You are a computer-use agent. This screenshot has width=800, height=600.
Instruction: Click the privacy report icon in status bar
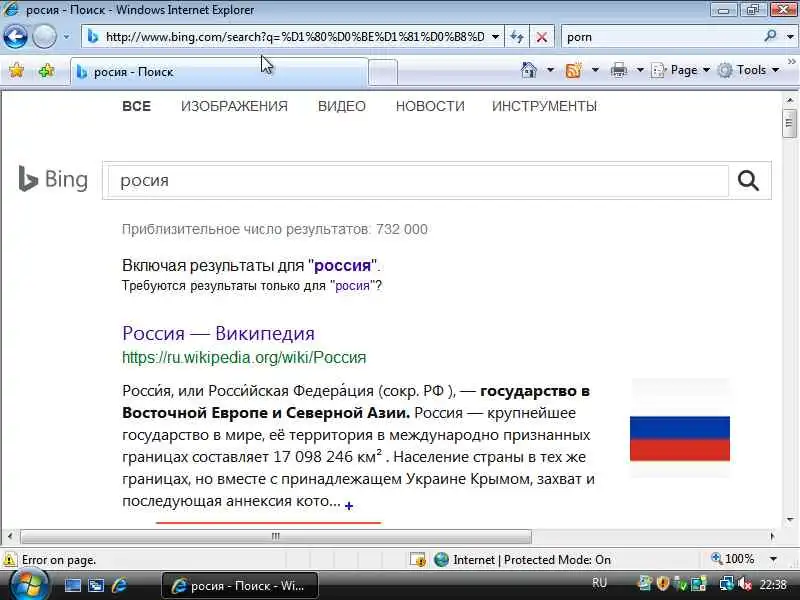[417, 560]
